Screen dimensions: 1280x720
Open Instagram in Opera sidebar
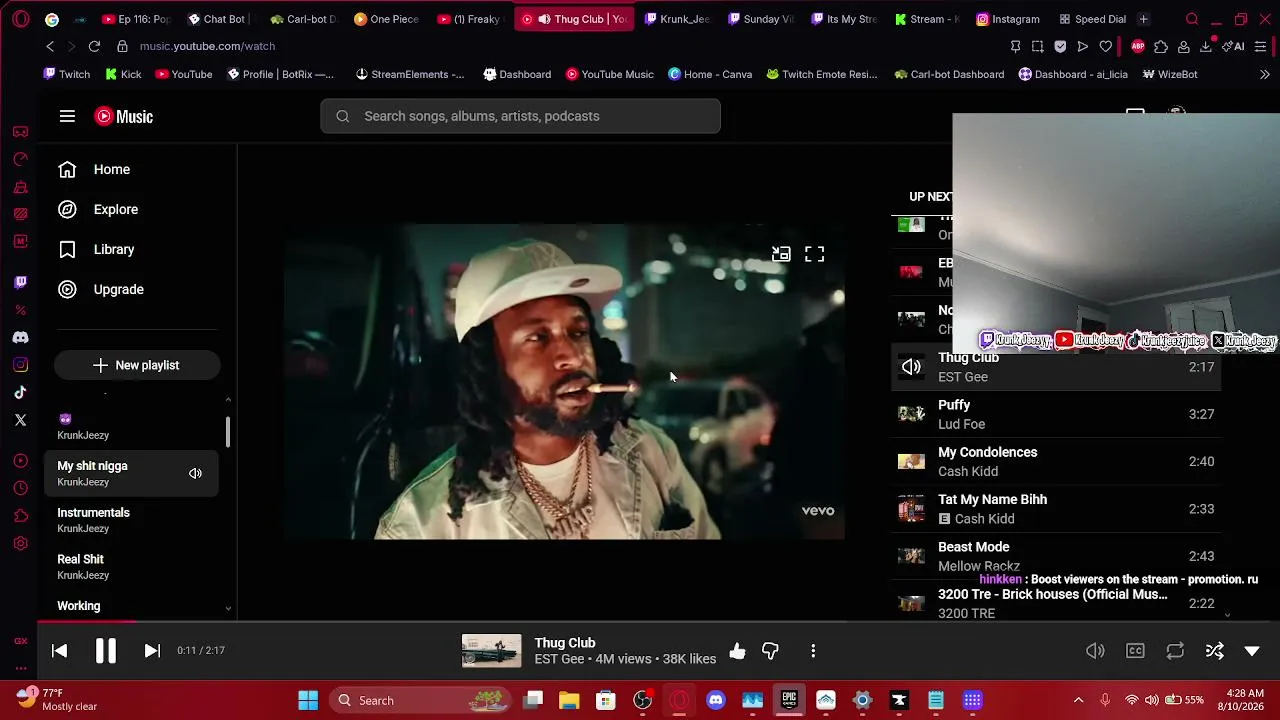[x=20, y=365]
